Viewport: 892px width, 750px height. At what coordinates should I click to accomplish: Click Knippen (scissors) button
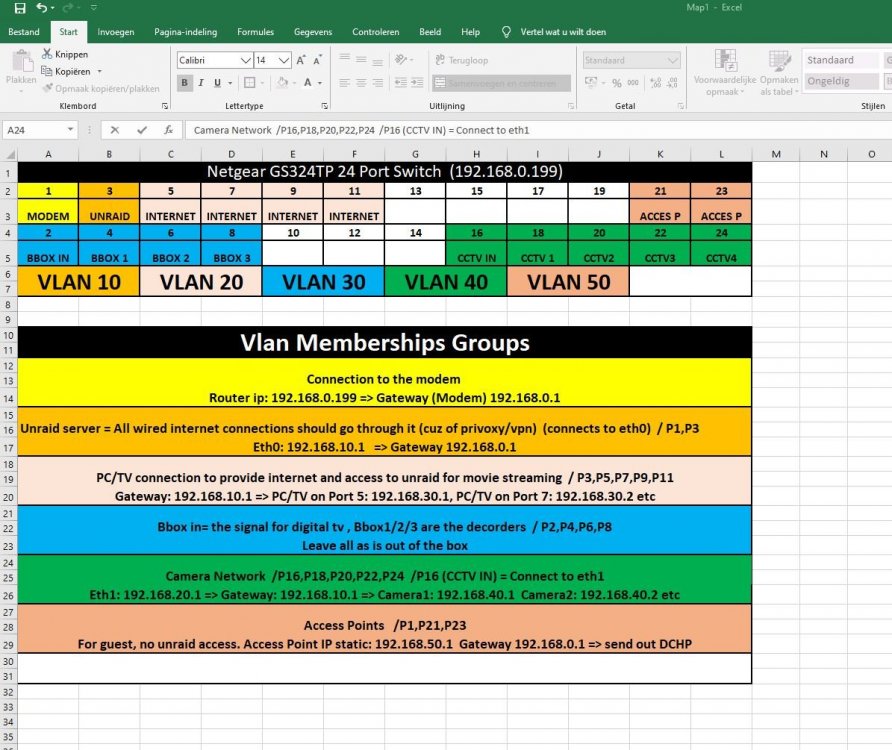pos(65,54)
